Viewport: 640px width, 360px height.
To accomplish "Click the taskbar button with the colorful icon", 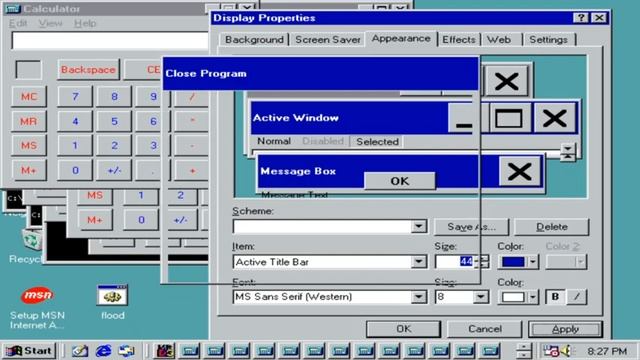I will [x=164, y=351].
